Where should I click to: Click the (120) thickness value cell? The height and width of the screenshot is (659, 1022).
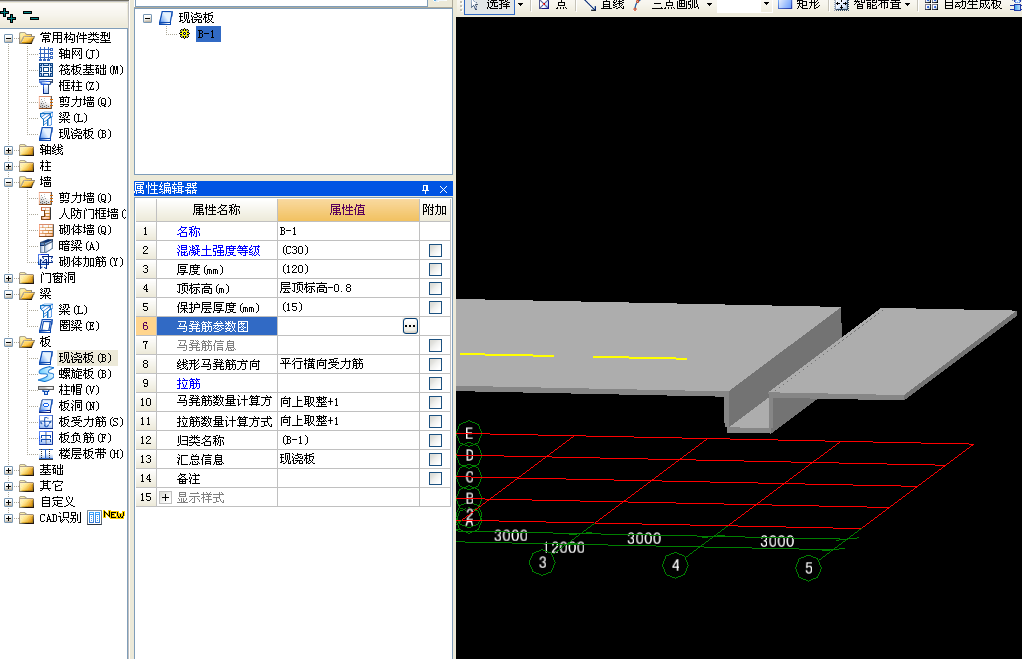(x=348, y=269)
